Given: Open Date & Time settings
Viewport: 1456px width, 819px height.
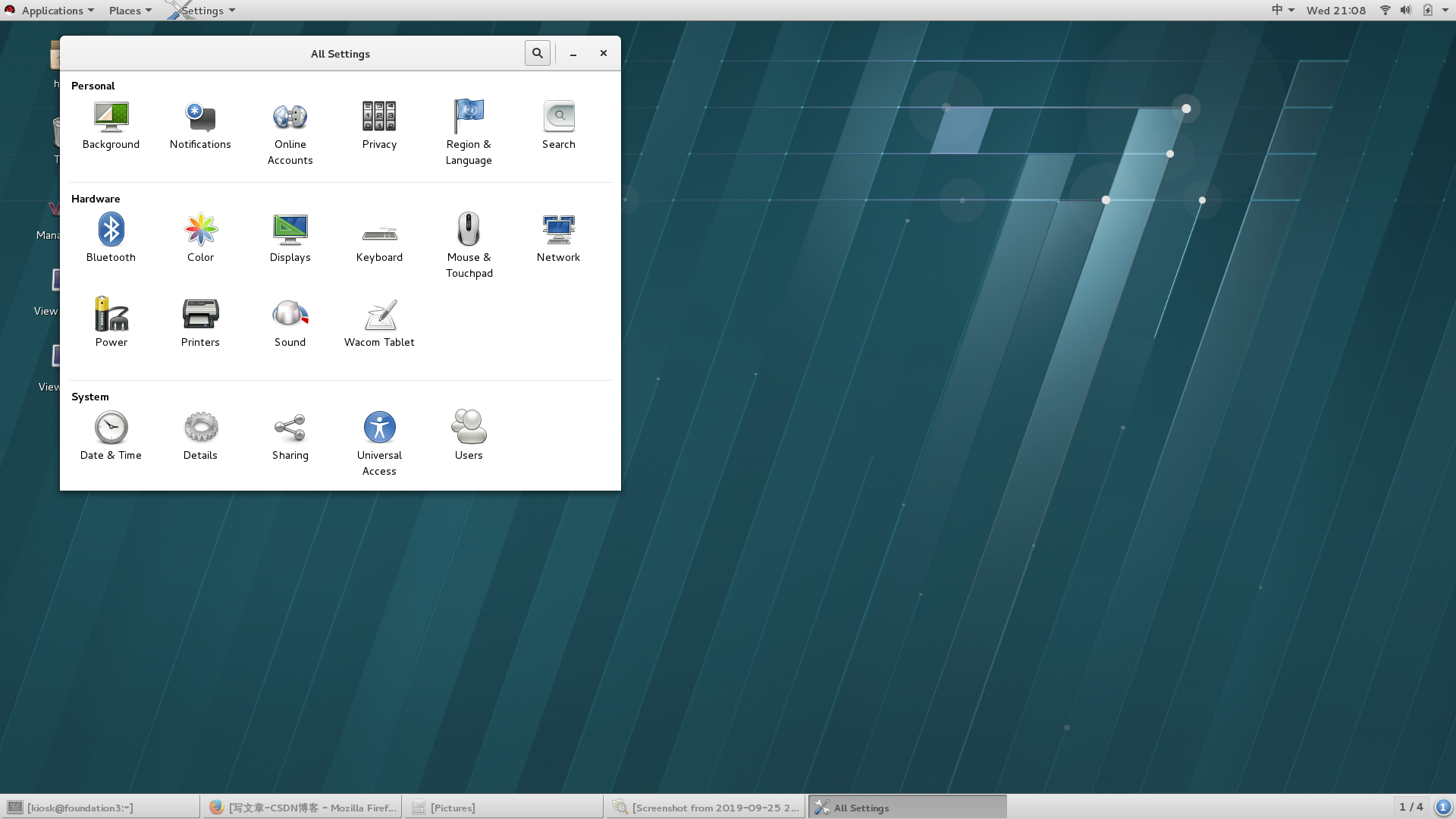Looking at the screenshot, I should pos(111,428).
